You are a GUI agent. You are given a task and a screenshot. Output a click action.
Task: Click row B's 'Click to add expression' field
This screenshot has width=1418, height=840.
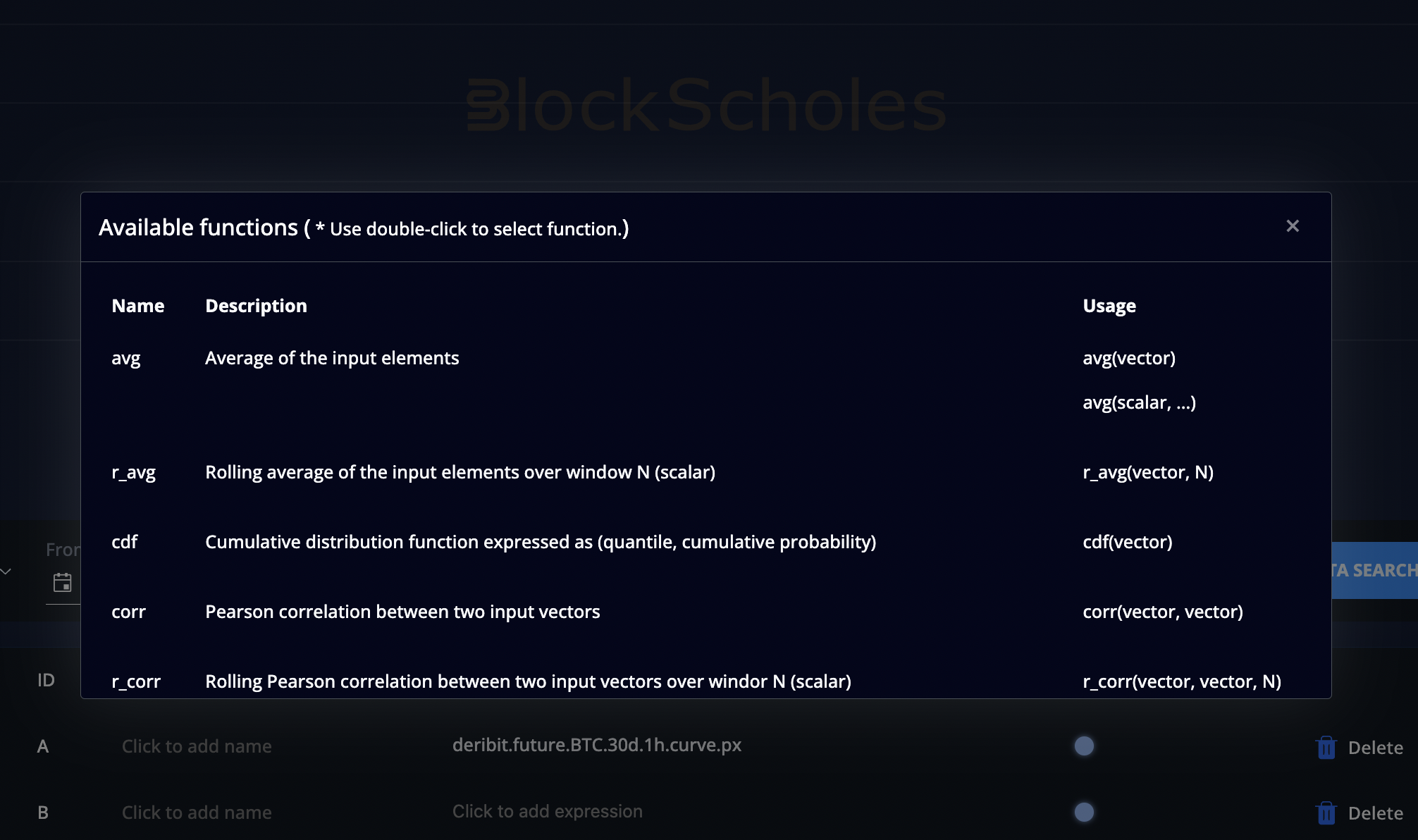[x=547, y=811]
